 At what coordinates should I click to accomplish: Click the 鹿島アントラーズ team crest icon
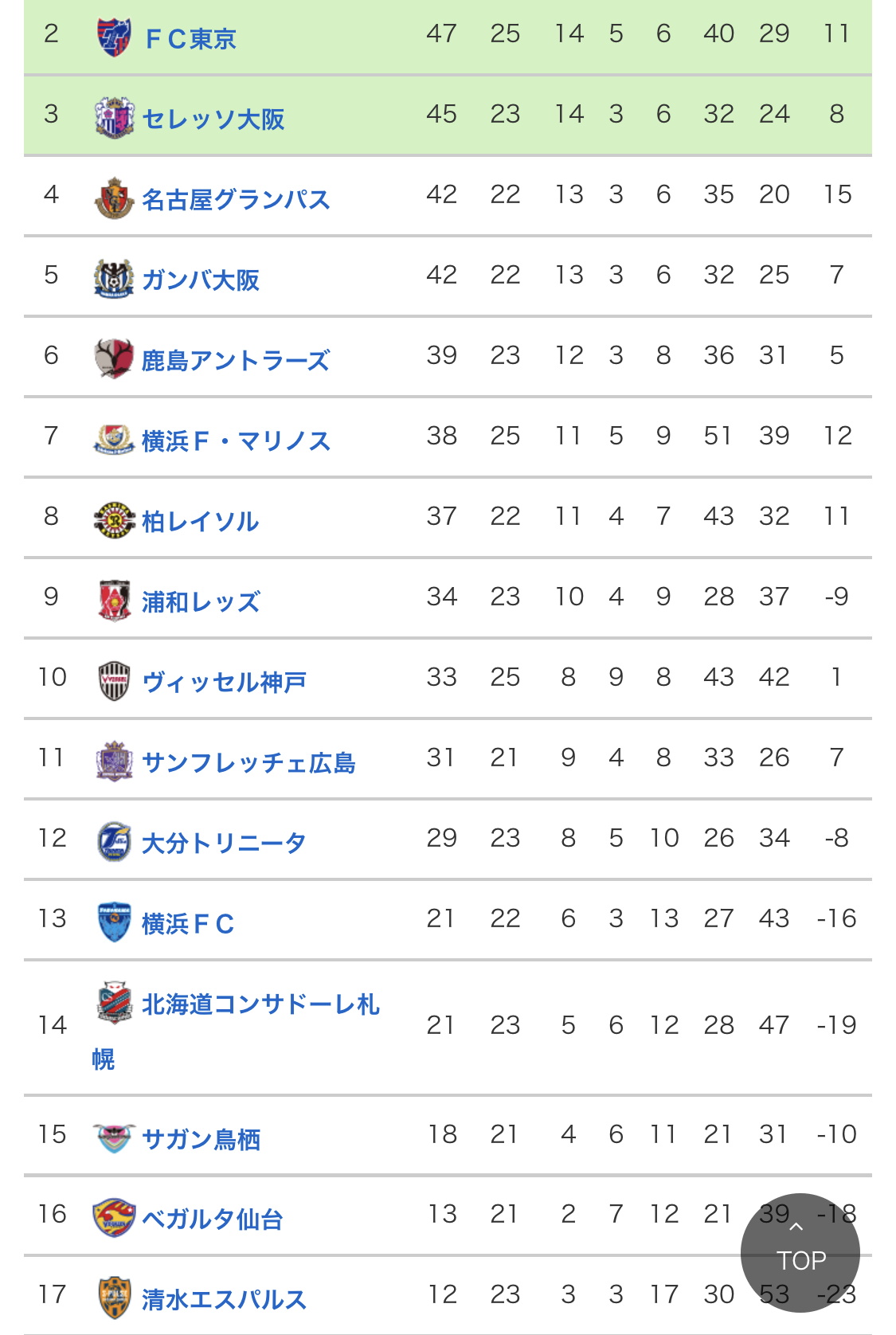tap(114, 359)
